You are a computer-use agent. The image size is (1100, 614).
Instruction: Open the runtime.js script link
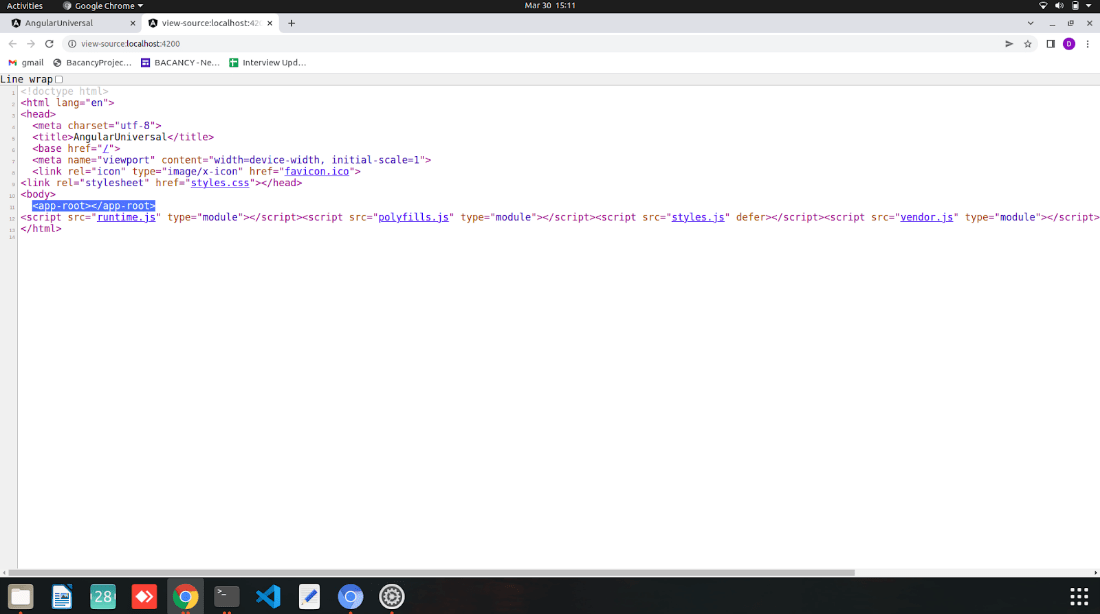coord(126,217)
